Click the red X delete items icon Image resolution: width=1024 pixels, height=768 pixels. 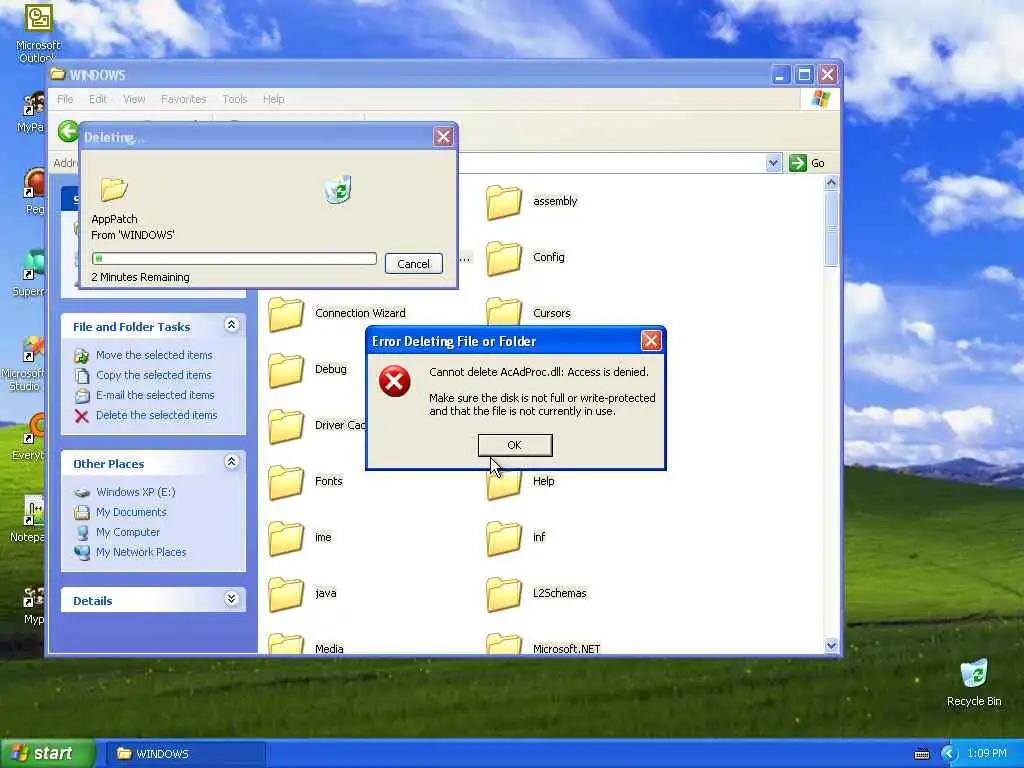(82, 416)
